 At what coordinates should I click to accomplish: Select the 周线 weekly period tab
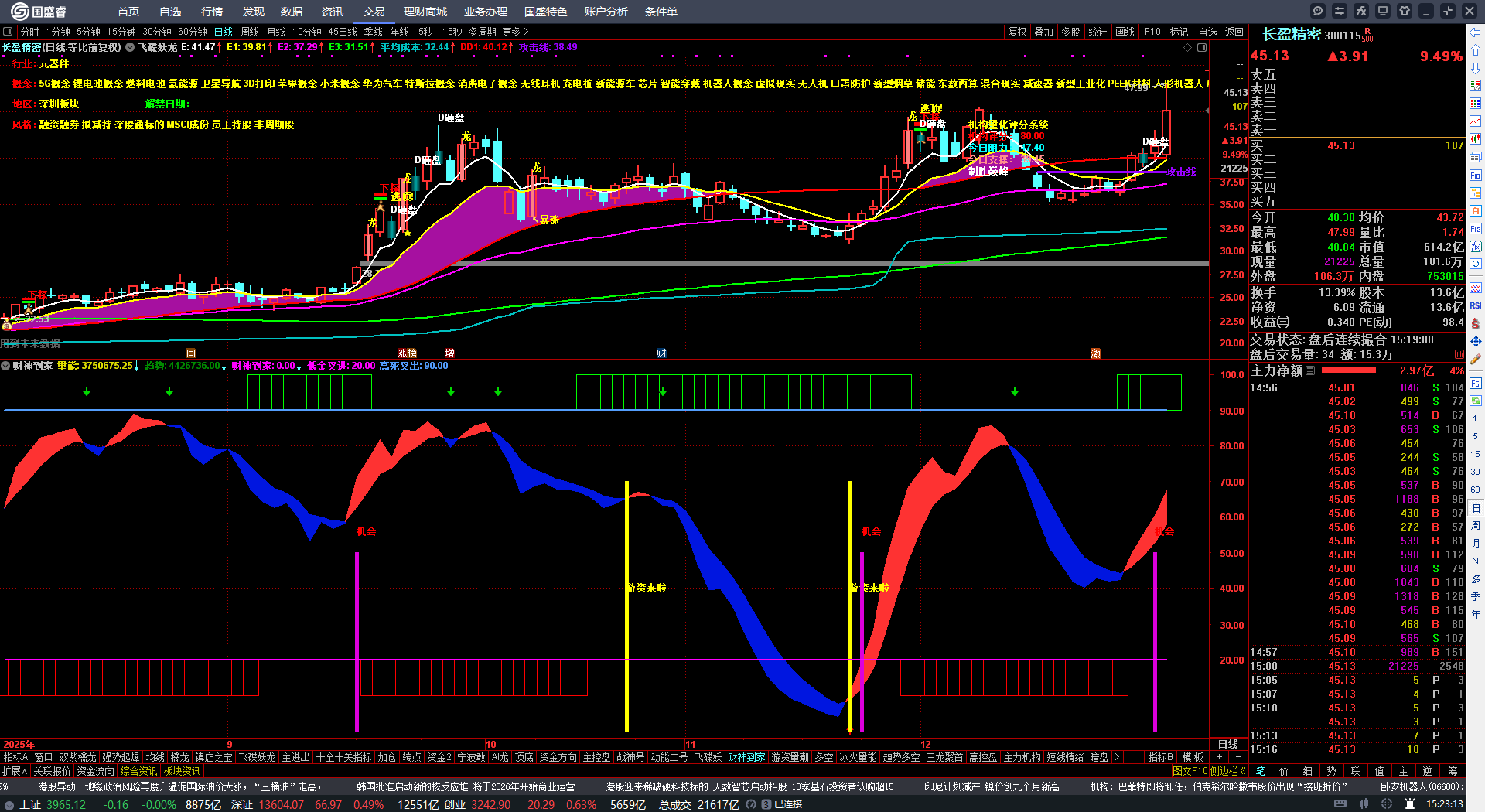[250, 32]
